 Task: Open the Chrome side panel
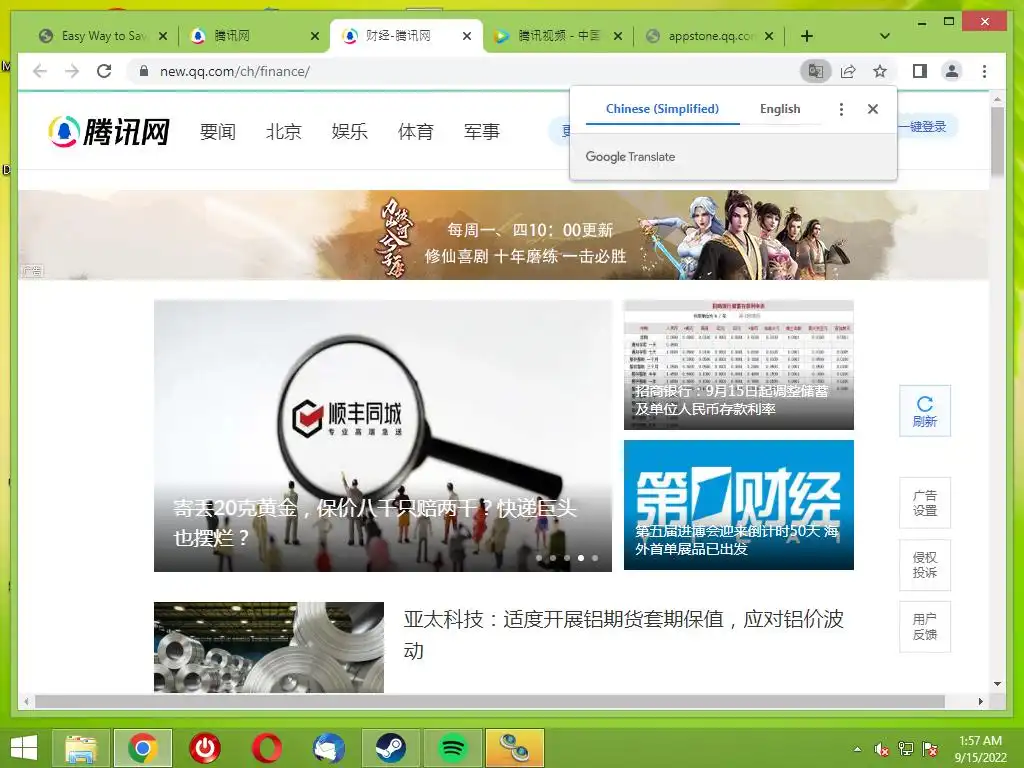click(920, 71)
